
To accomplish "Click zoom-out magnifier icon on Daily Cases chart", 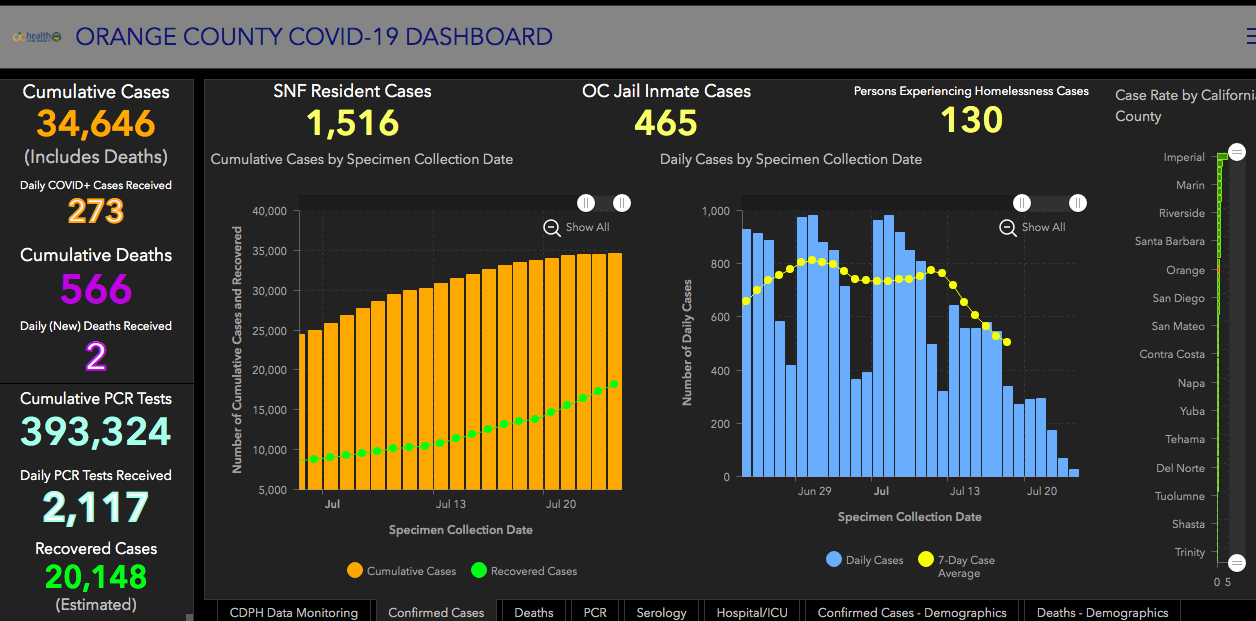I will point(1008,227).
